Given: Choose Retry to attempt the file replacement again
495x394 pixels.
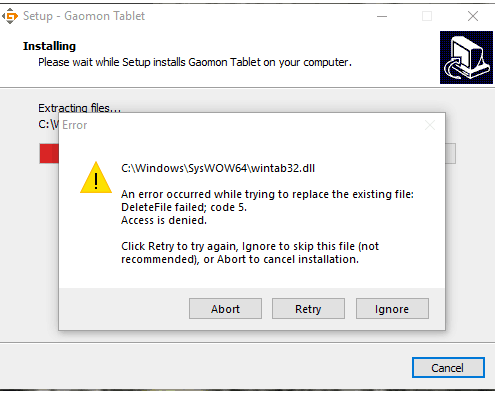Looking at the screenshot, I should coord(308,309).
